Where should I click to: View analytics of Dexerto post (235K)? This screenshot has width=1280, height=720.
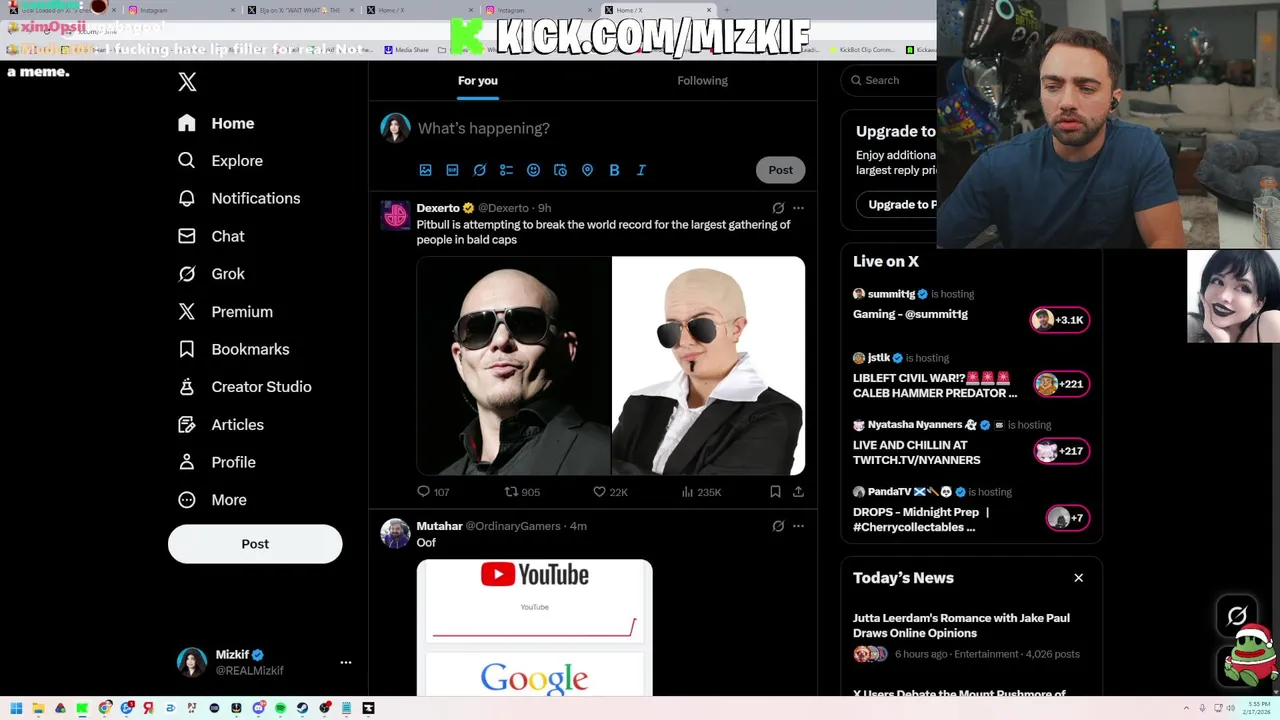701,492
